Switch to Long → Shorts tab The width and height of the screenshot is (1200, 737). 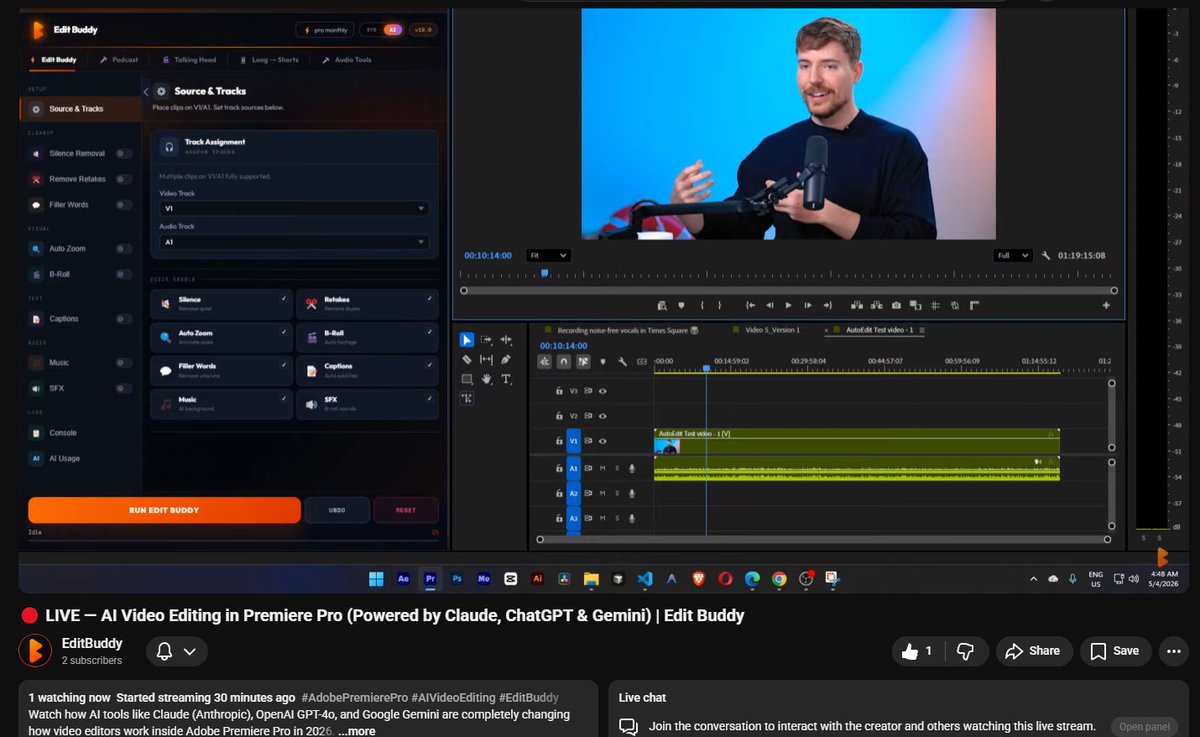tap(269, 60)
